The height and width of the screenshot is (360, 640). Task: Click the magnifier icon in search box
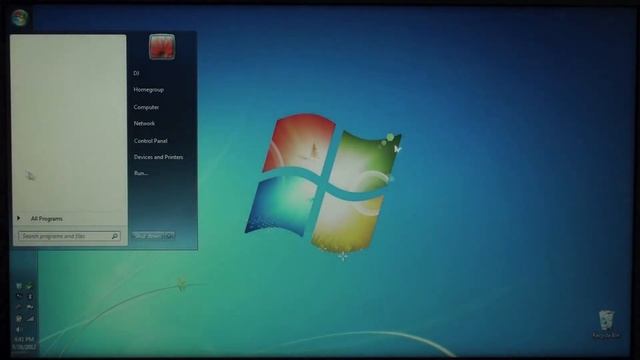click(115, 236)
